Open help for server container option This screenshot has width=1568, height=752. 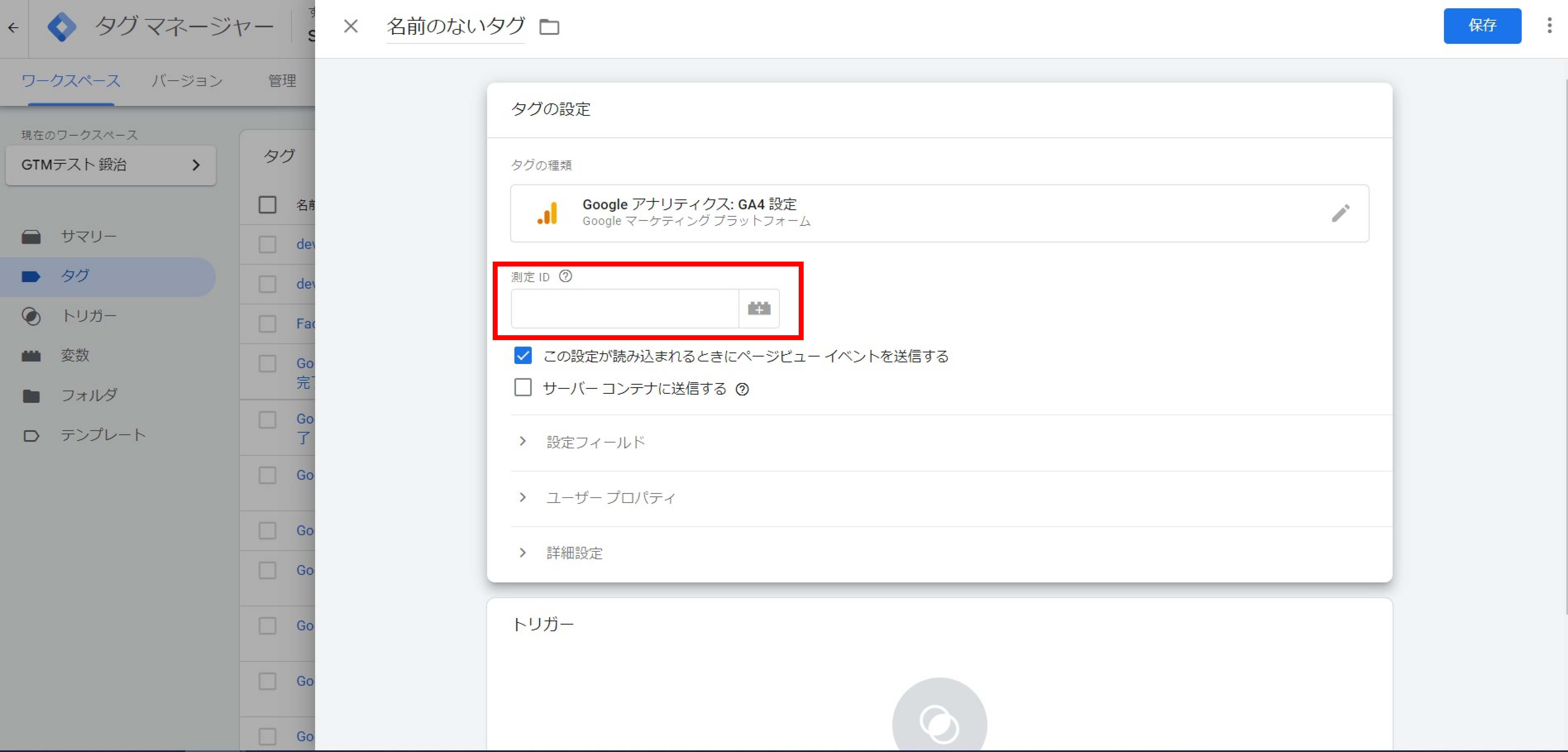[x=742, y=389]
